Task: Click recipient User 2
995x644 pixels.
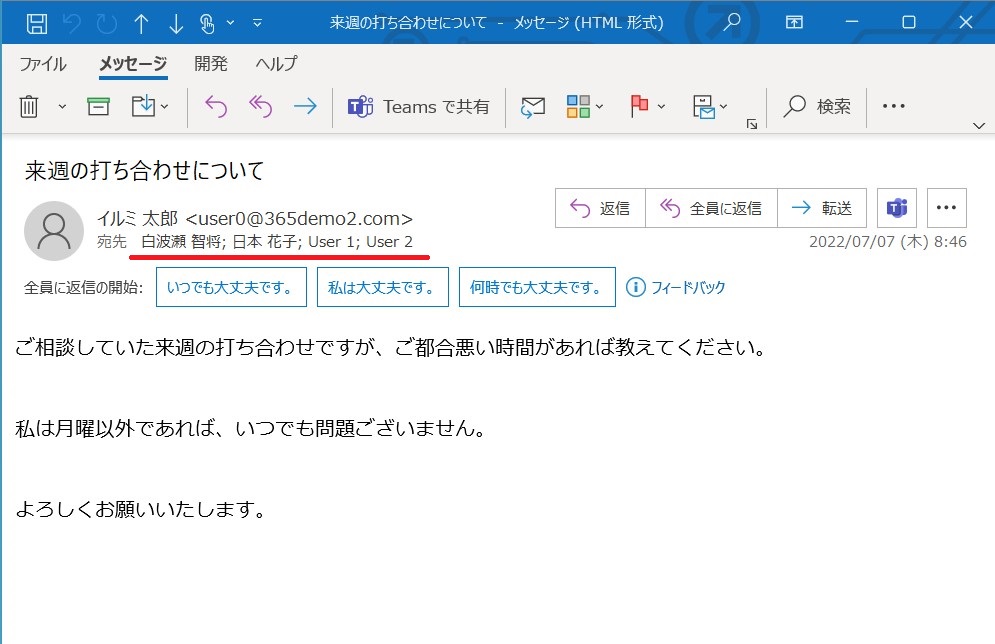Action: pos(390,242)
